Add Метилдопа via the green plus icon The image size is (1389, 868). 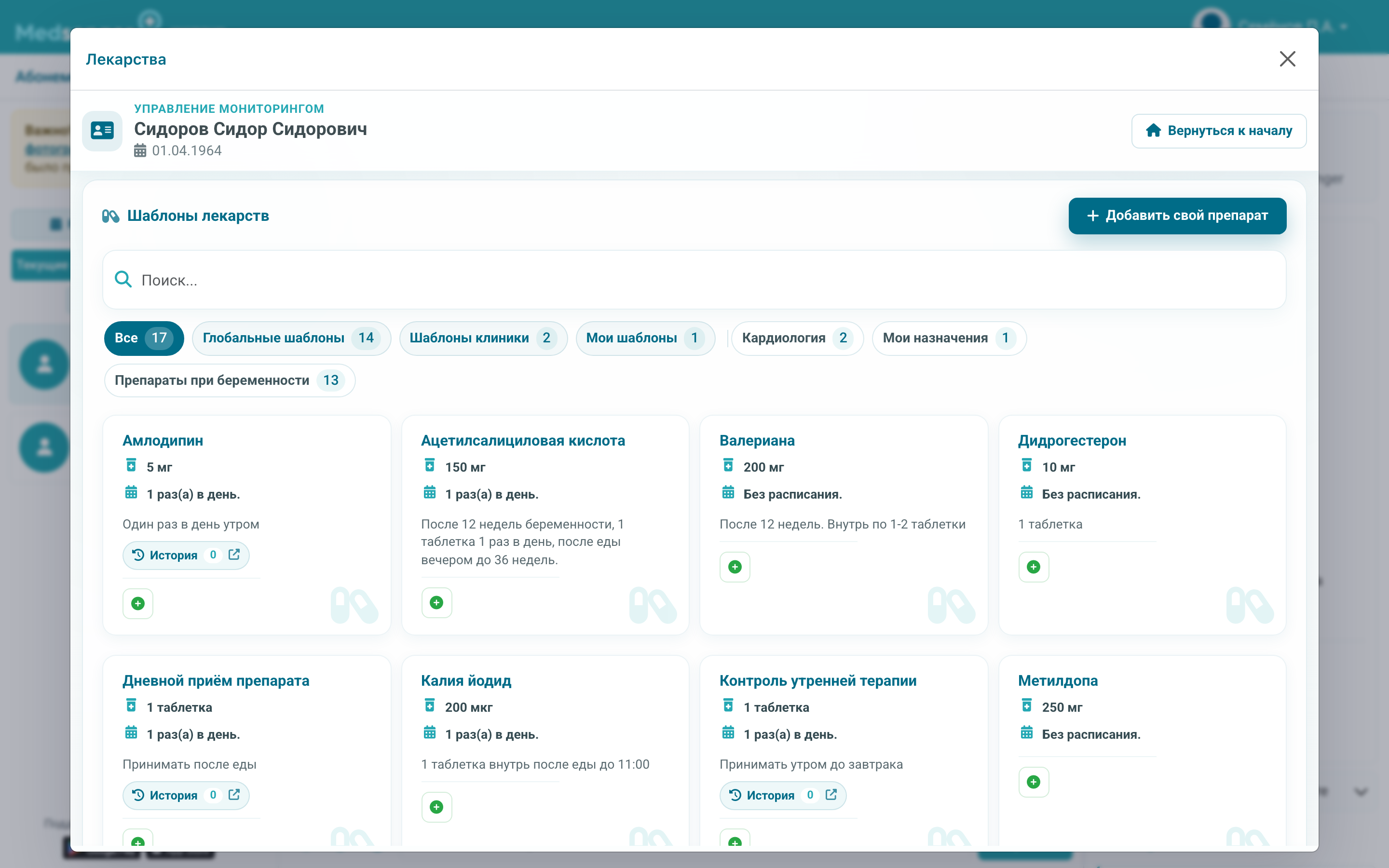point(1033,781)
